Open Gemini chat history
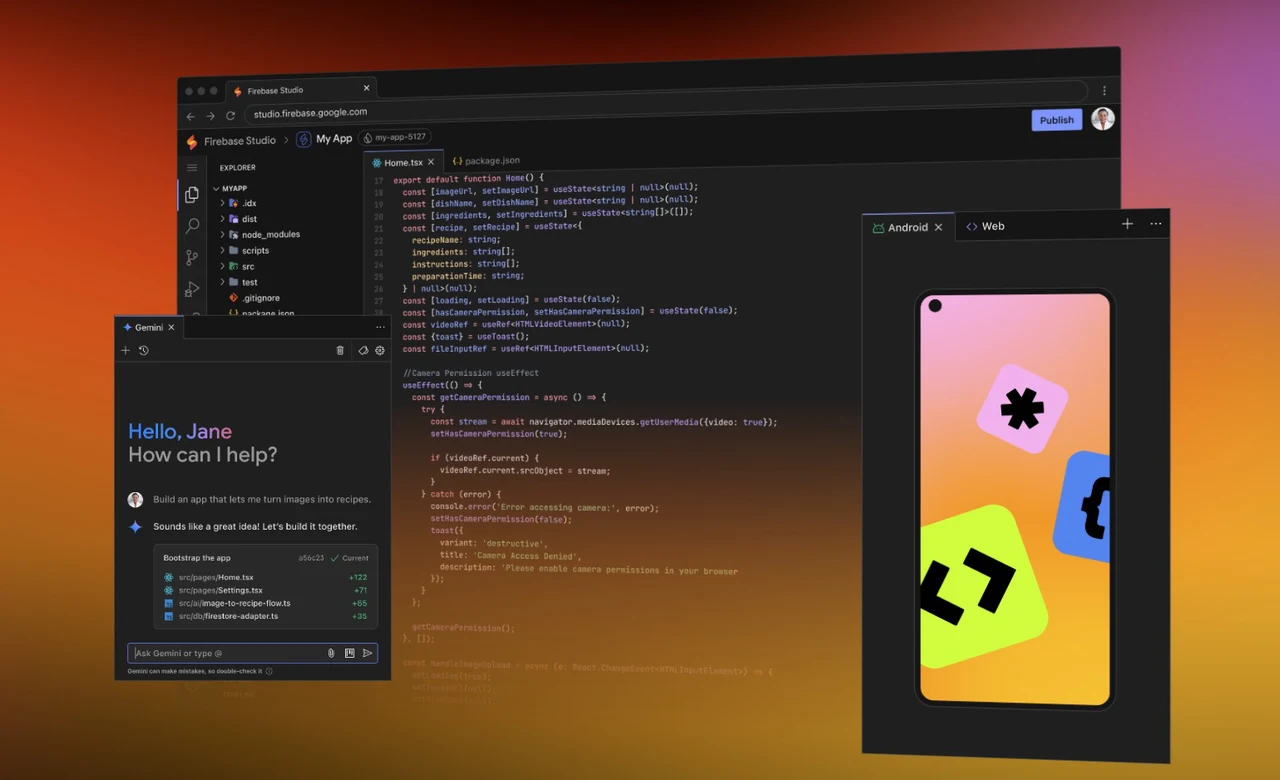The height and width of the screenshot is (780, 1280). click(144, 351)
